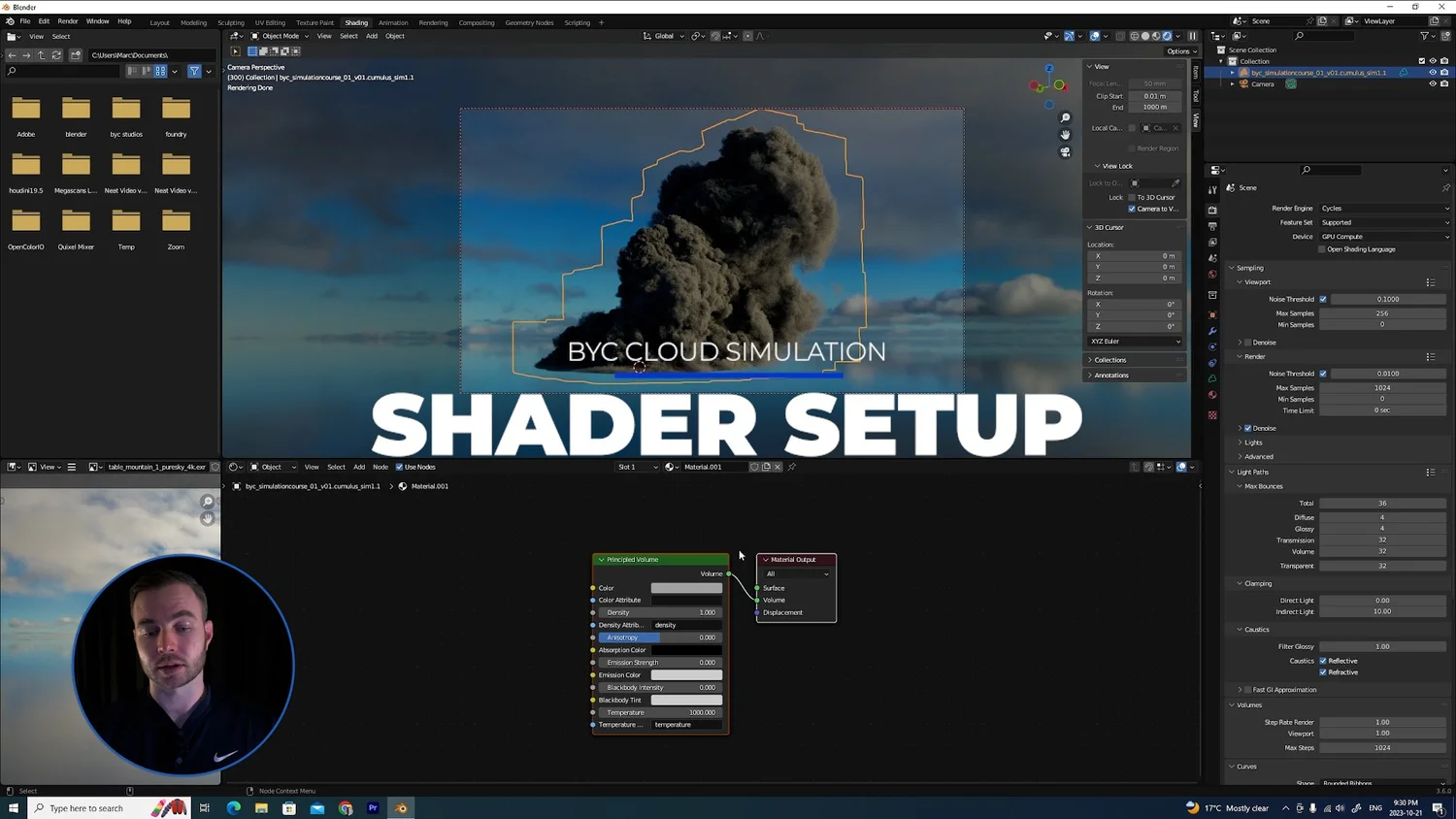Image resolution: width=1456 pixels, height=819 pixels.
Task: Open the Device GPU Compute dropdown
Action: tap(1383, 236)
